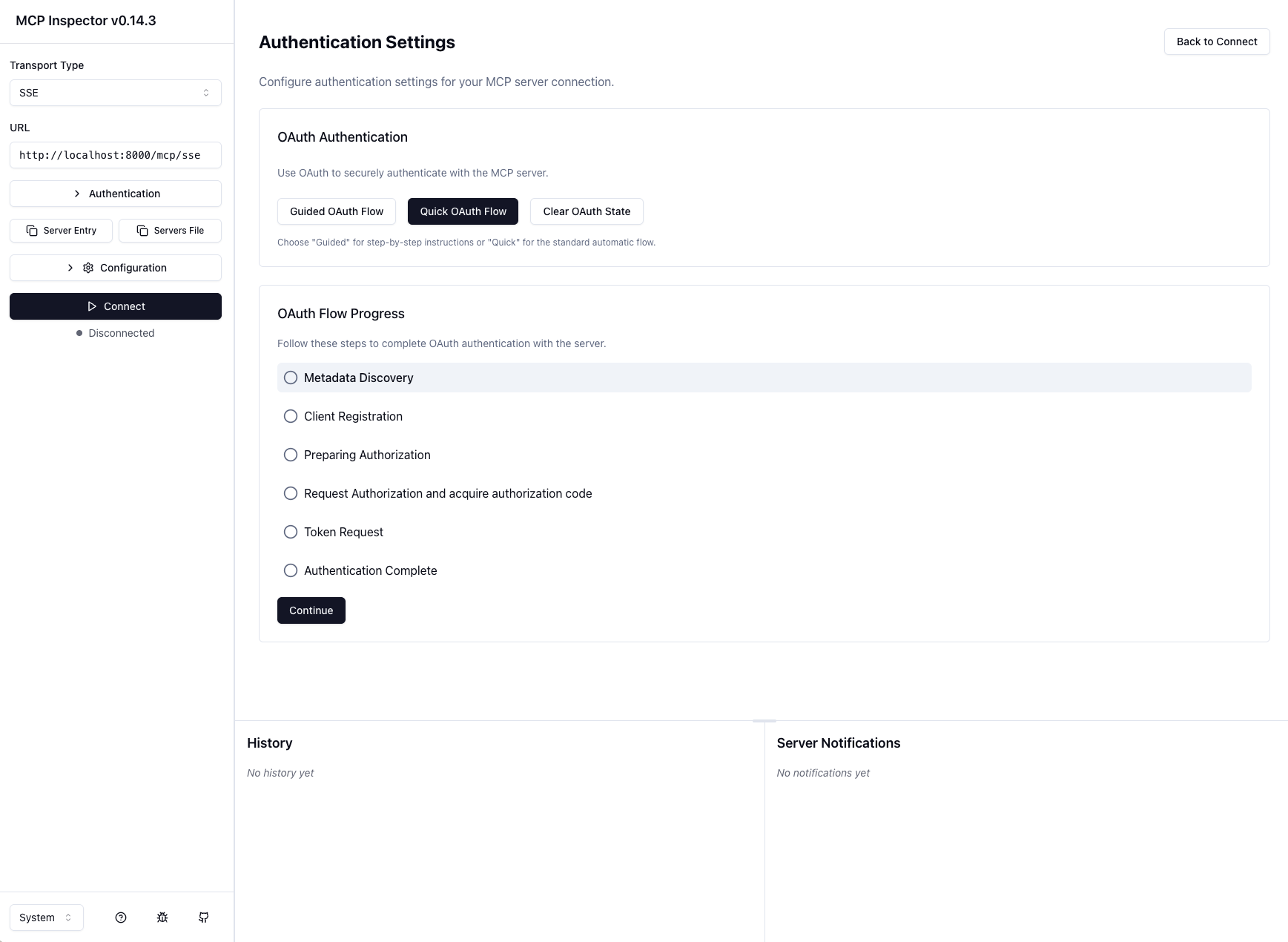This screenshot has width=1288, height=942.
Task: Click the Server Entry label text
Action: (x=70, y=231)
